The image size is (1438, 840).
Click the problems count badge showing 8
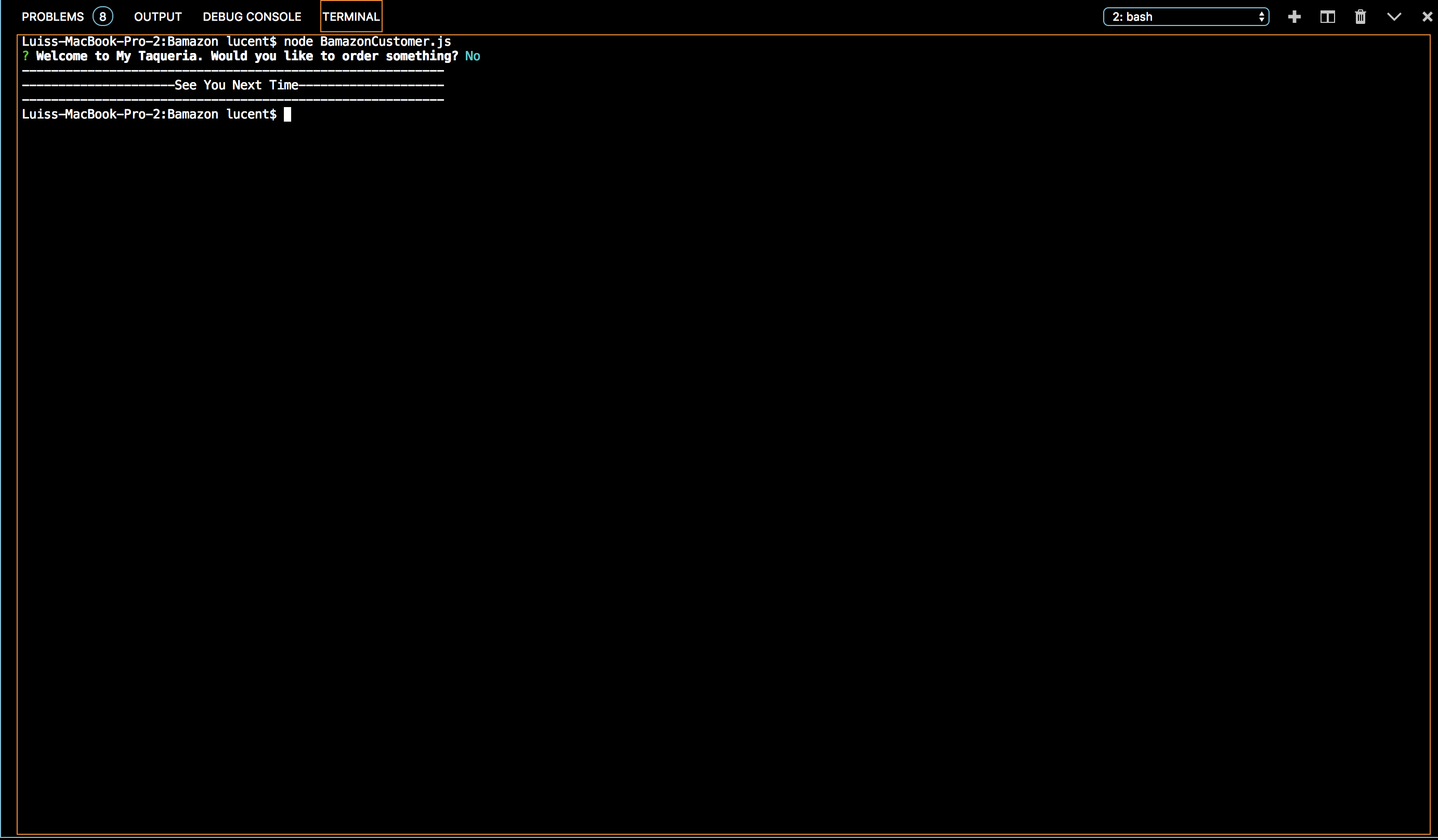point(103,17)
